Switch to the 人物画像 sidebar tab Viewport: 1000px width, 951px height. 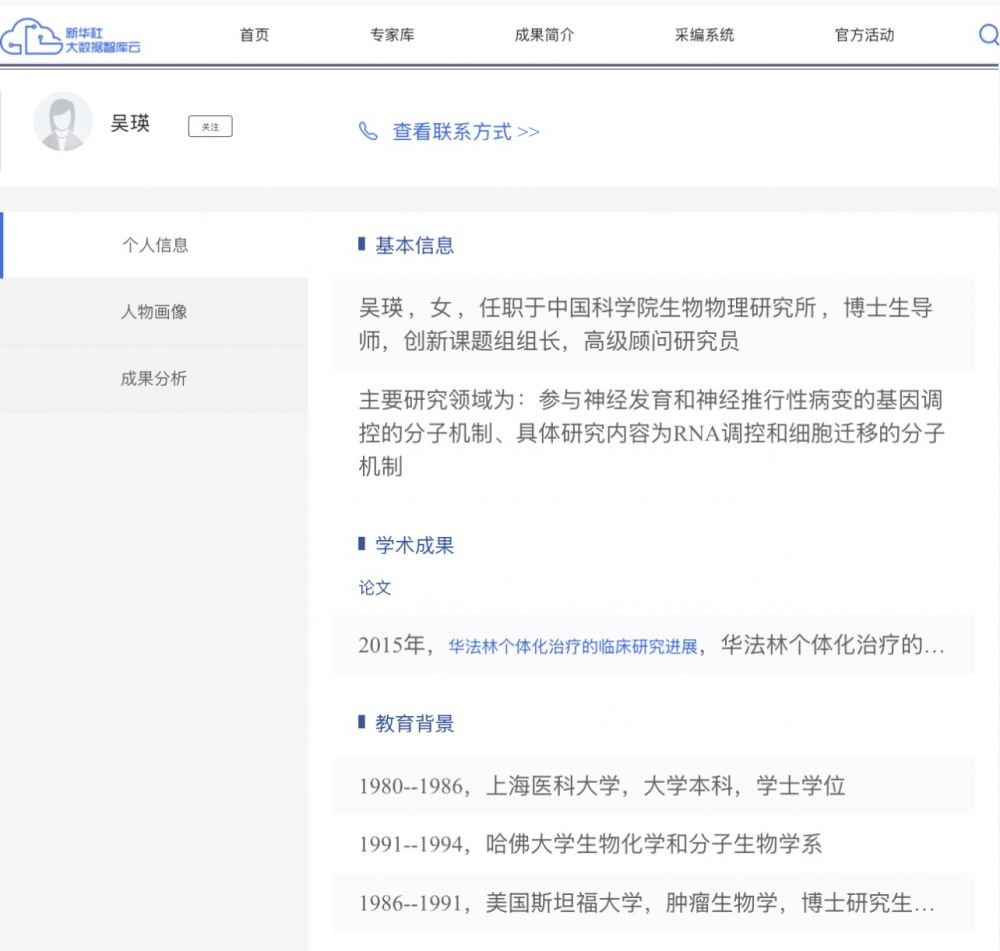coord(154,312)
